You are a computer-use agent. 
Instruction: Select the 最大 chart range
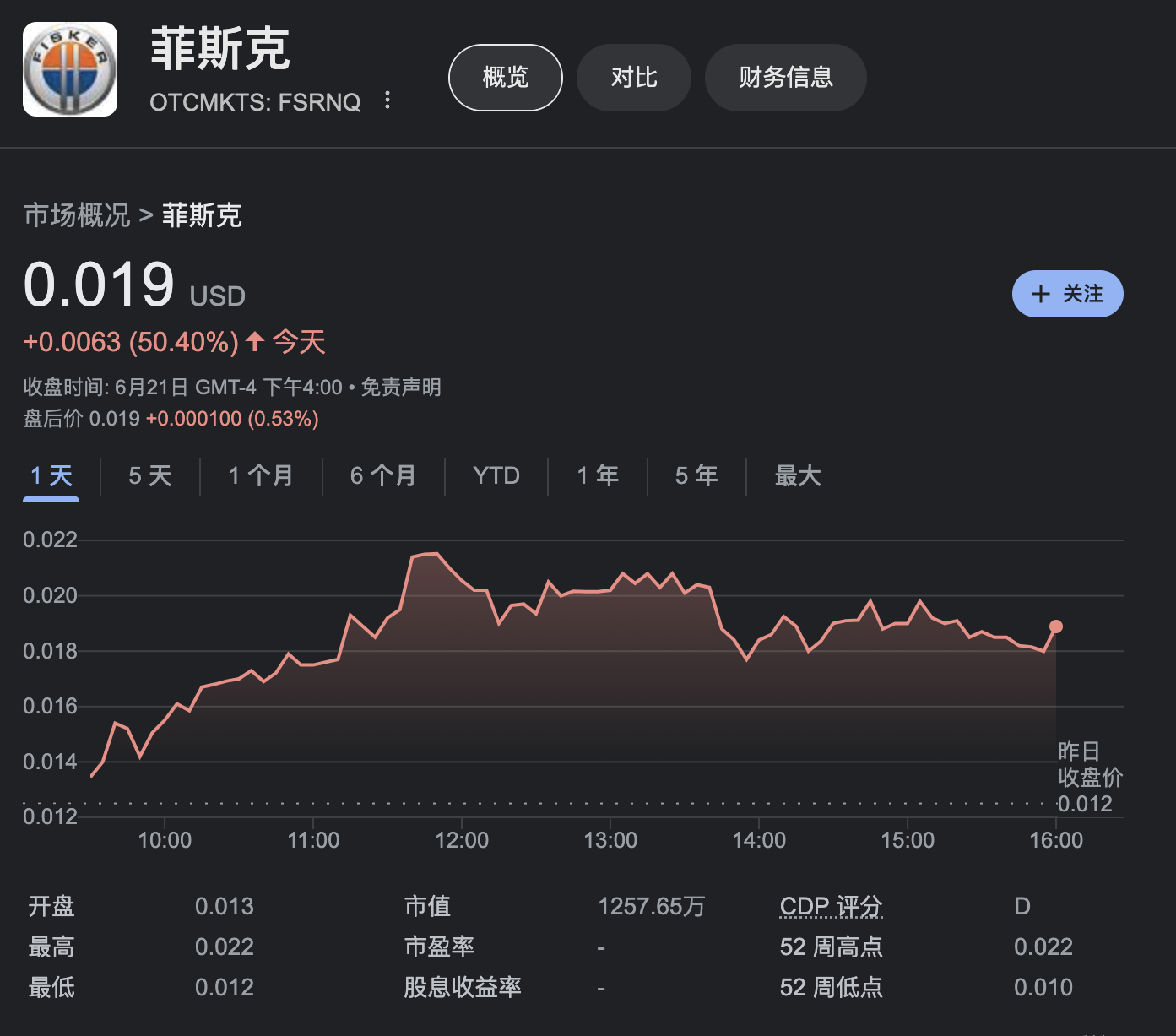[796, 475]
